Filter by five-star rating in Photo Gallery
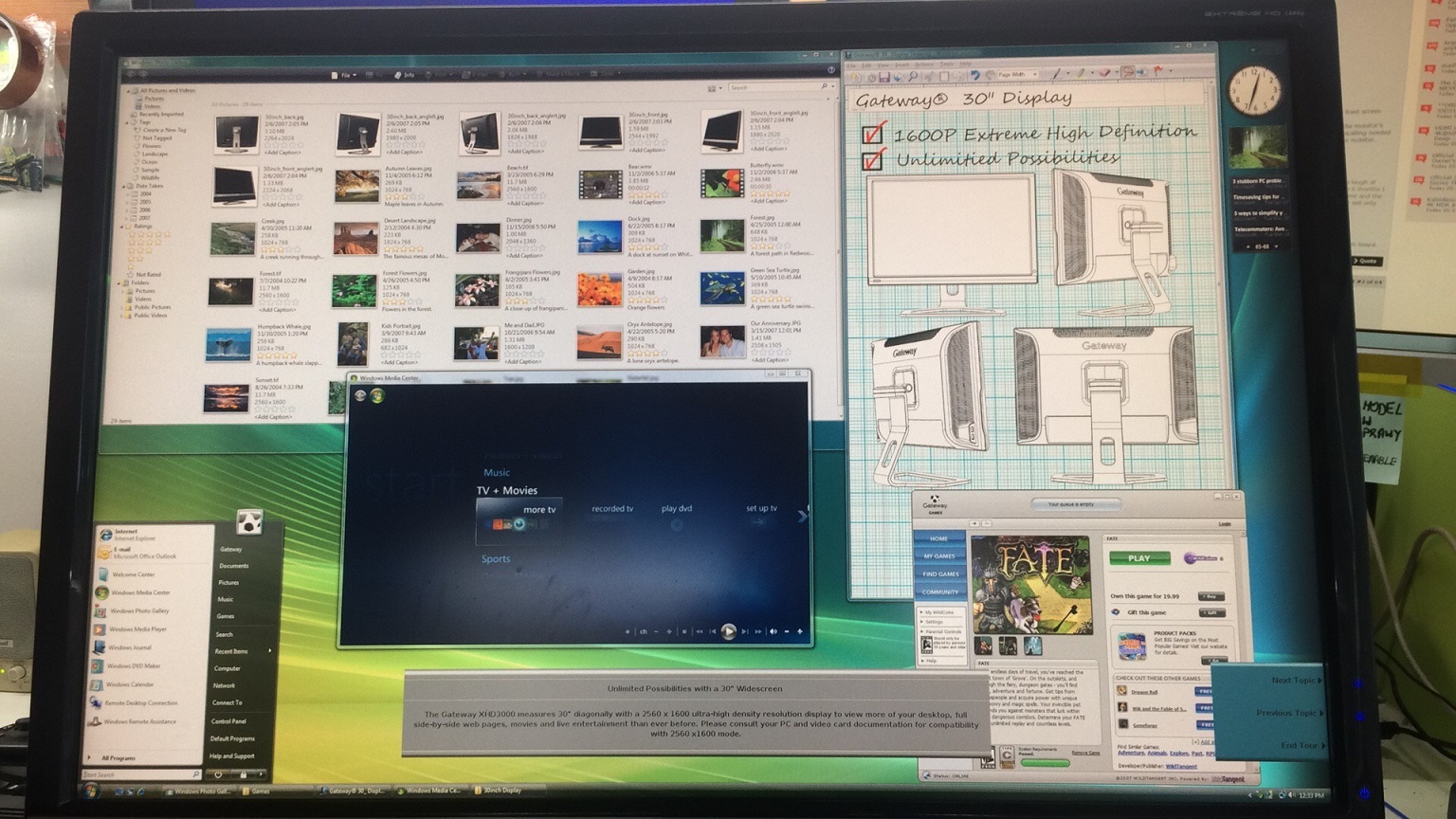The image size is (1456, 819). point(150,234)
